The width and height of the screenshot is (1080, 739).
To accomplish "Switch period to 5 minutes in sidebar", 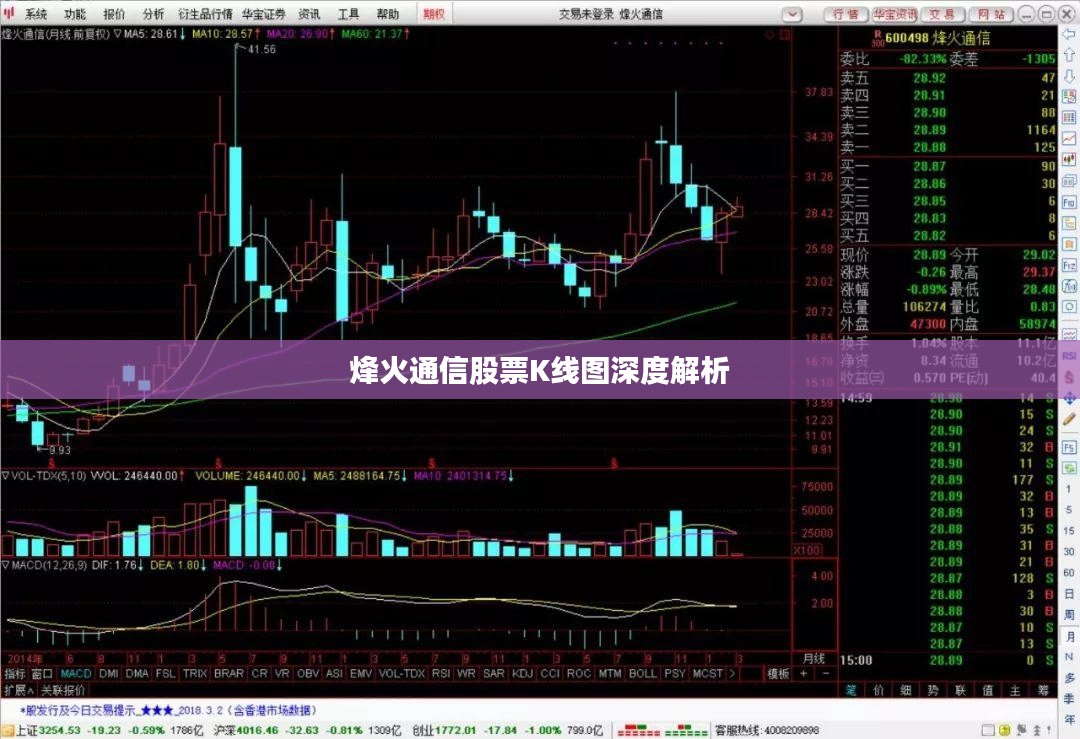I will point(1069,510).
